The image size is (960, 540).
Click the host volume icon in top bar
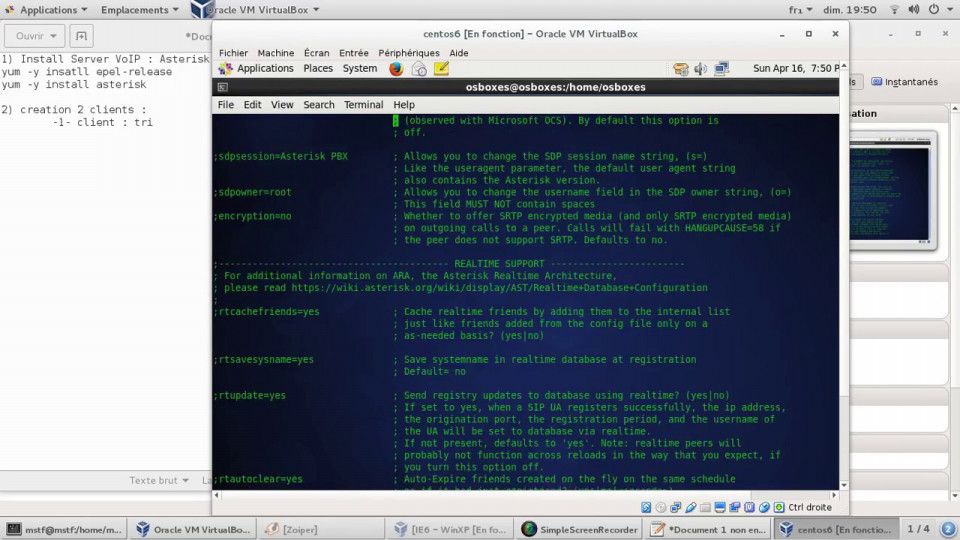[913, 10]
